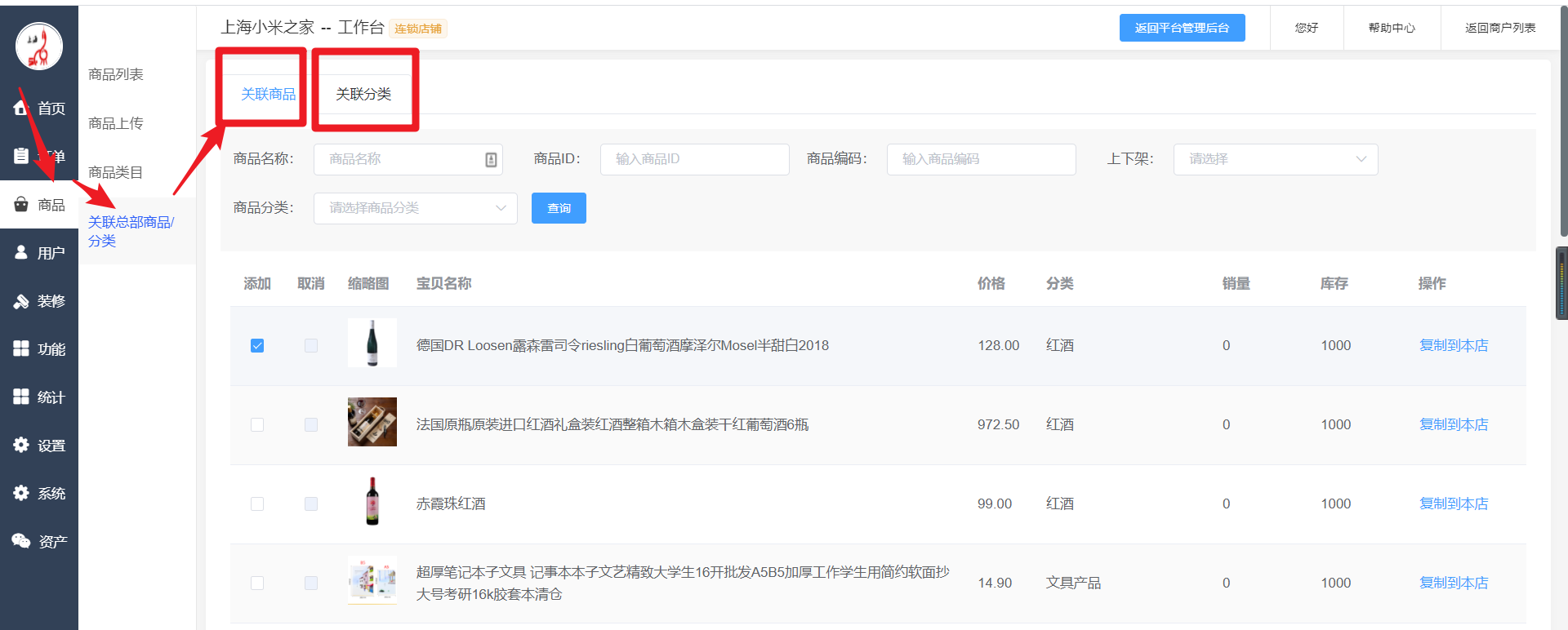Click the home icon in sidebar

coord(21,108)
